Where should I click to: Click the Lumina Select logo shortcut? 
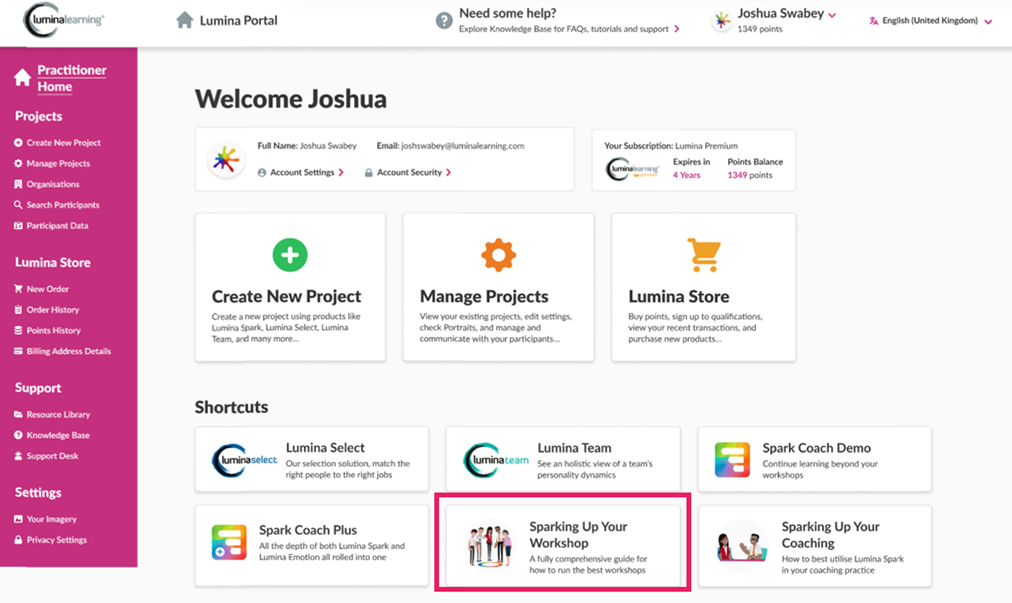[x=244, y=460]
